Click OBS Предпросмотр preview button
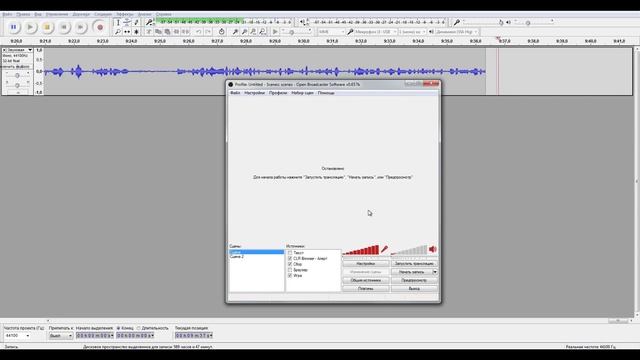This screenshot has width=640, height=360. tap(414, 280)
